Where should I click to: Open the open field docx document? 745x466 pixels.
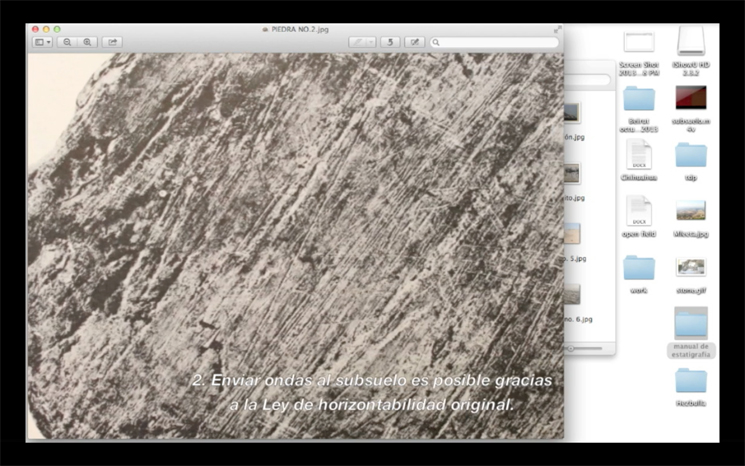coord(639,211)
